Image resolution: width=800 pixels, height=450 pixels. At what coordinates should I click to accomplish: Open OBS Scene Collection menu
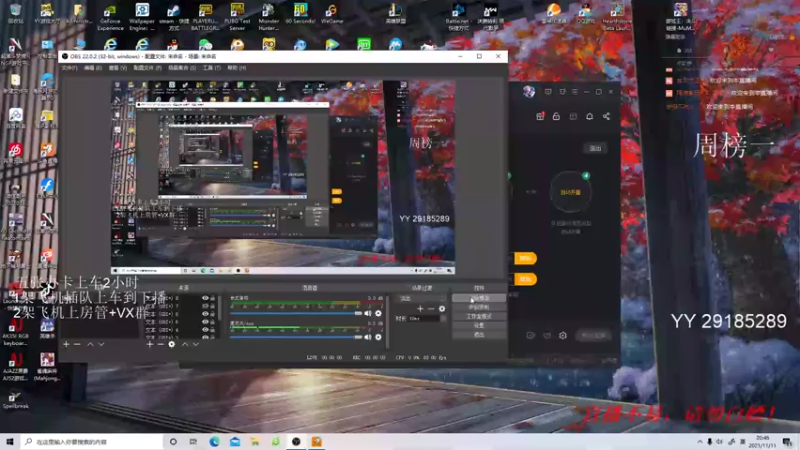(182, 68)
